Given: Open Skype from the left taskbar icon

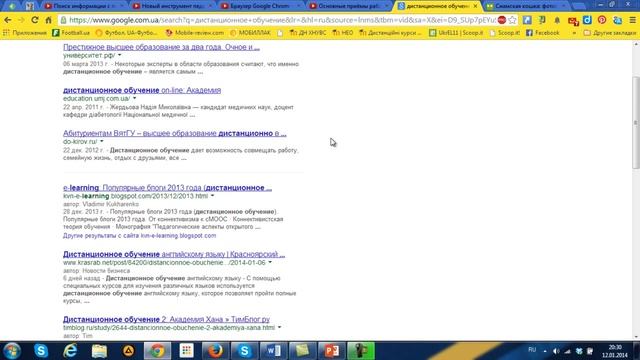Looking at the screenshot, I should click(x=41, y=351).
